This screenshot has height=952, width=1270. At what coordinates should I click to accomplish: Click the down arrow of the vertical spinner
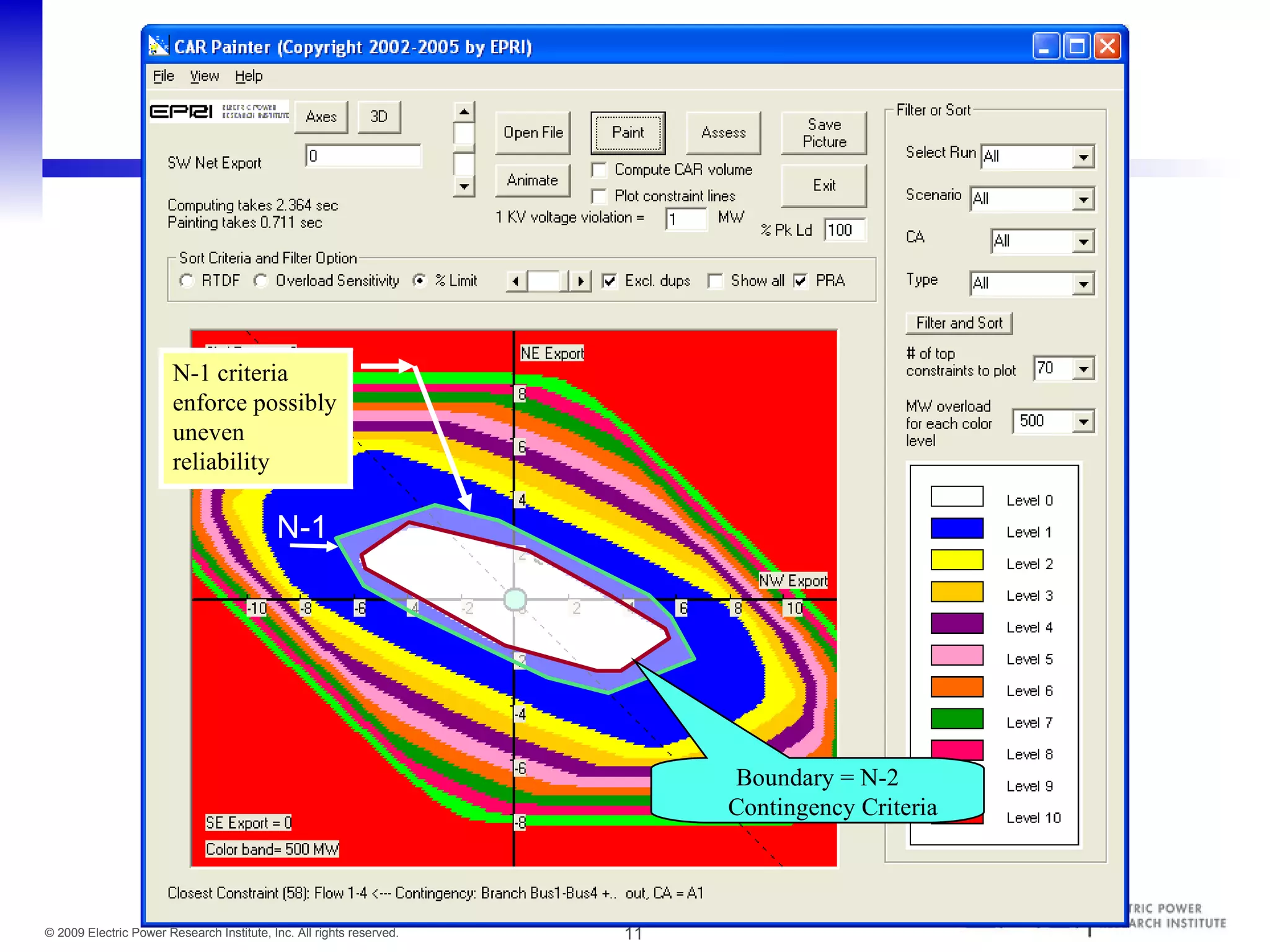tap(464, 186)
